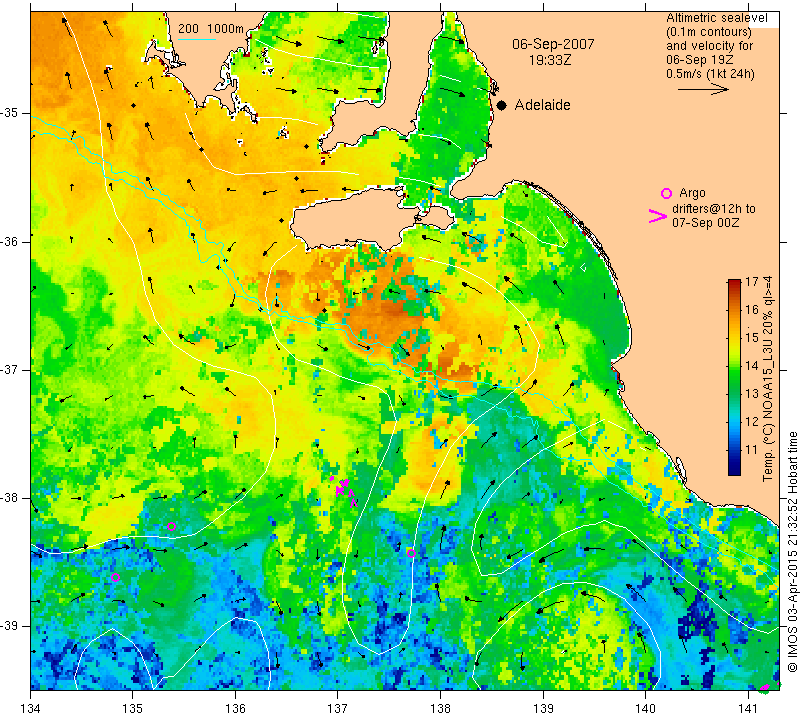The width and height of the screenshot is (800, 720).
Task: Click the longitude label 139
Action: pos(543,709)
